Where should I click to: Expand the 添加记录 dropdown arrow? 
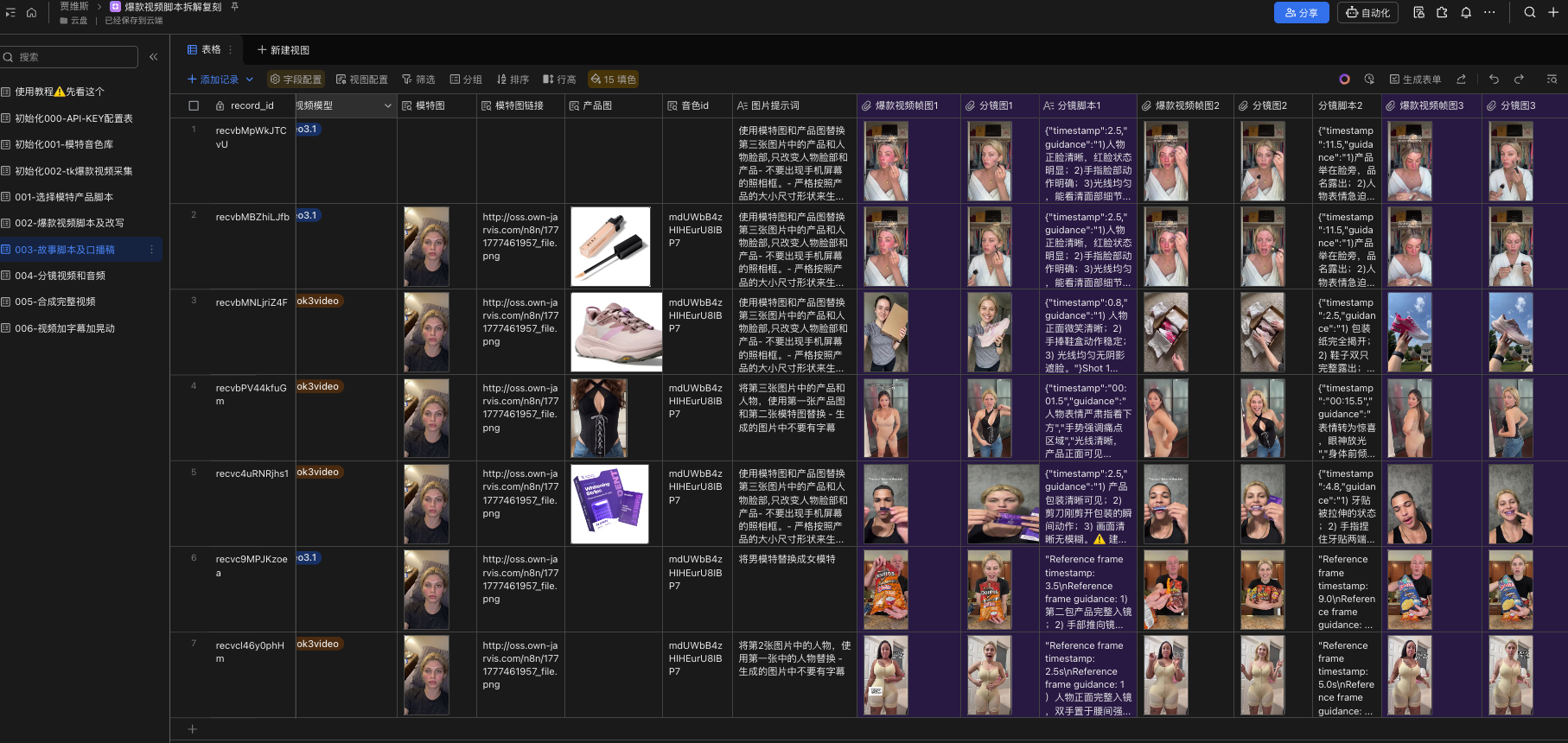coord(250,79)
